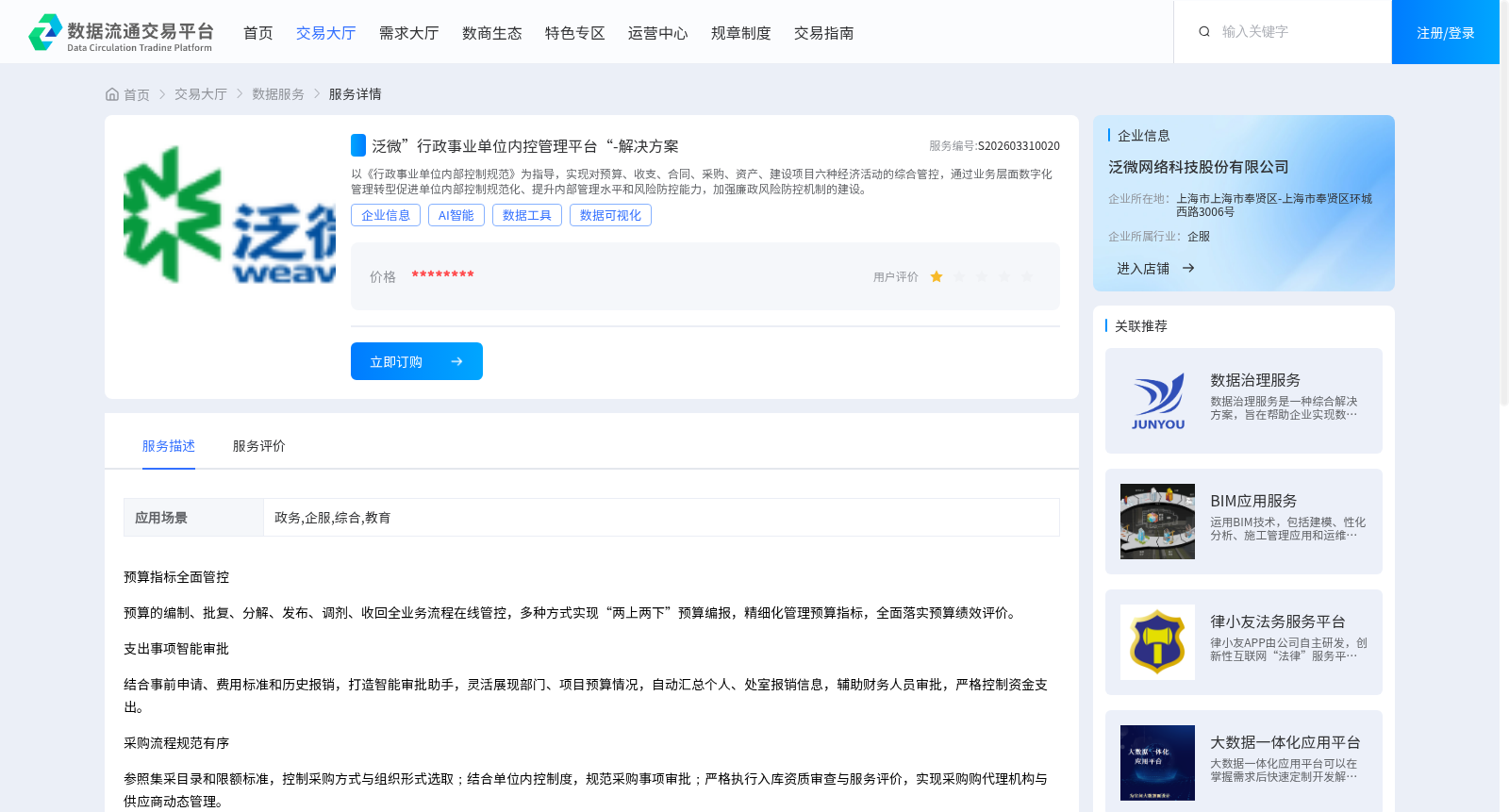Click the first rating star
Screen dimensions: 1509x812
(937, 276)
